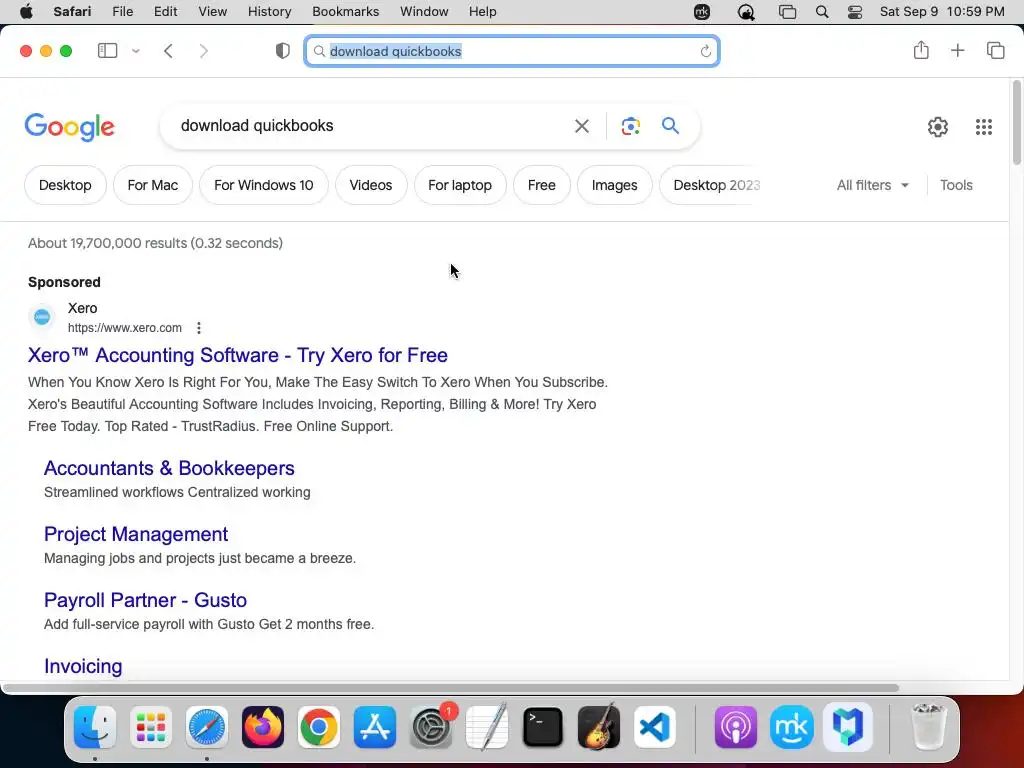
Task: Click the vertical page scrollbar
Action: pyautogui.click(x=1016, y=122)
